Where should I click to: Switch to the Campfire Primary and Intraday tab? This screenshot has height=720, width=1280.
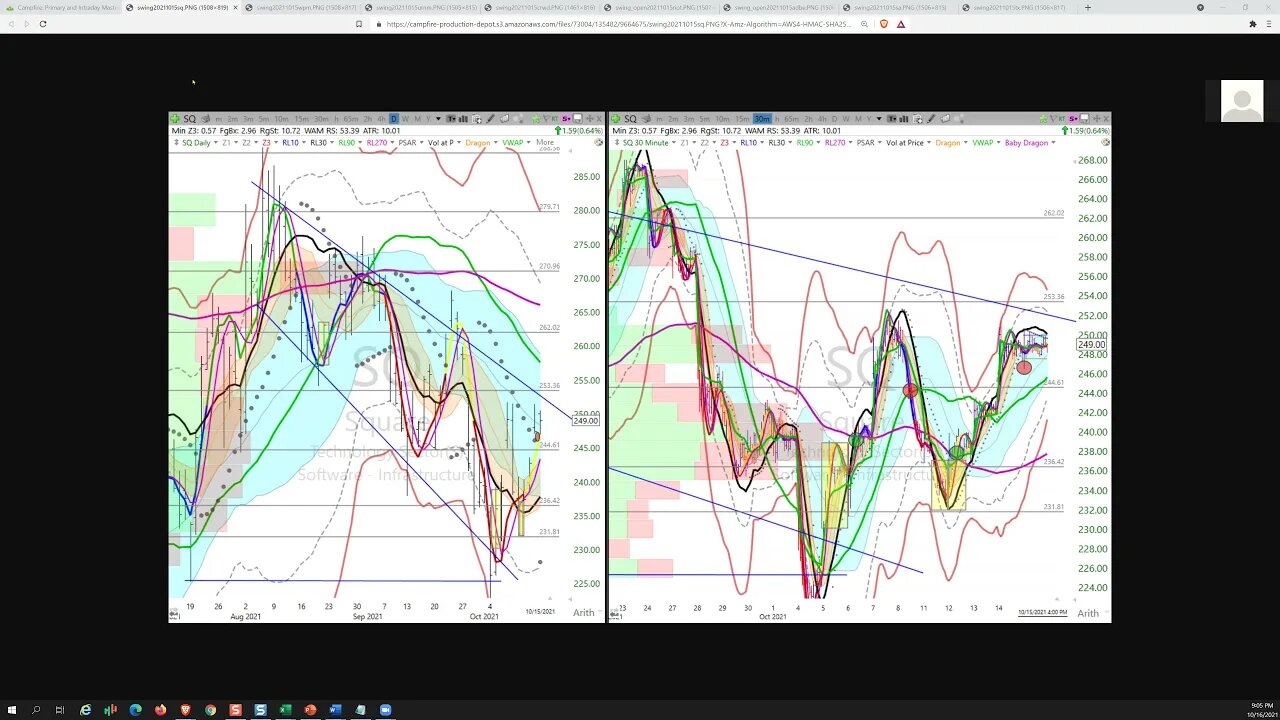coord(62,7)
